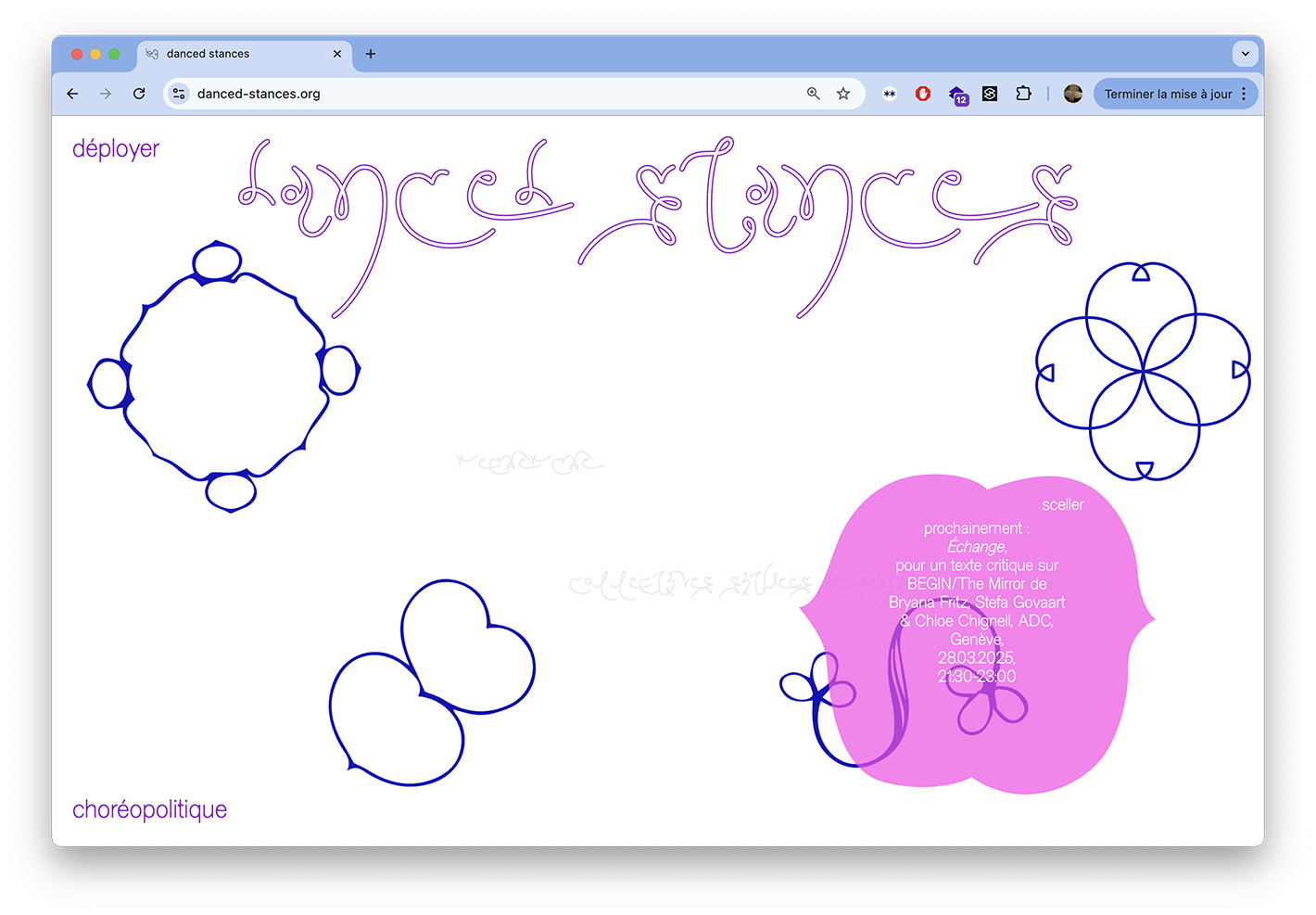The height and width of the screenshot is (915, 1316).
Task: Click the yellow minimize window button
Action: 95,54
